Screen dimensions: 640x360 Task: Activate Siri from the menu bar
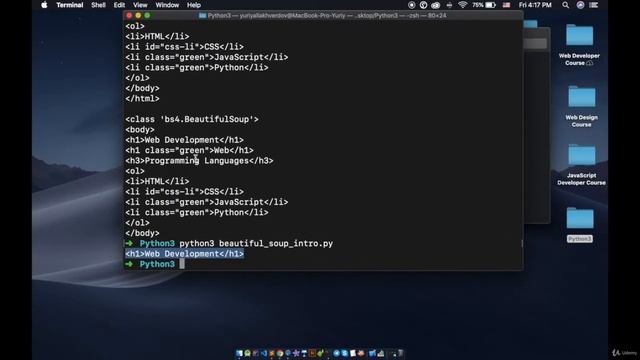(580, 5)
